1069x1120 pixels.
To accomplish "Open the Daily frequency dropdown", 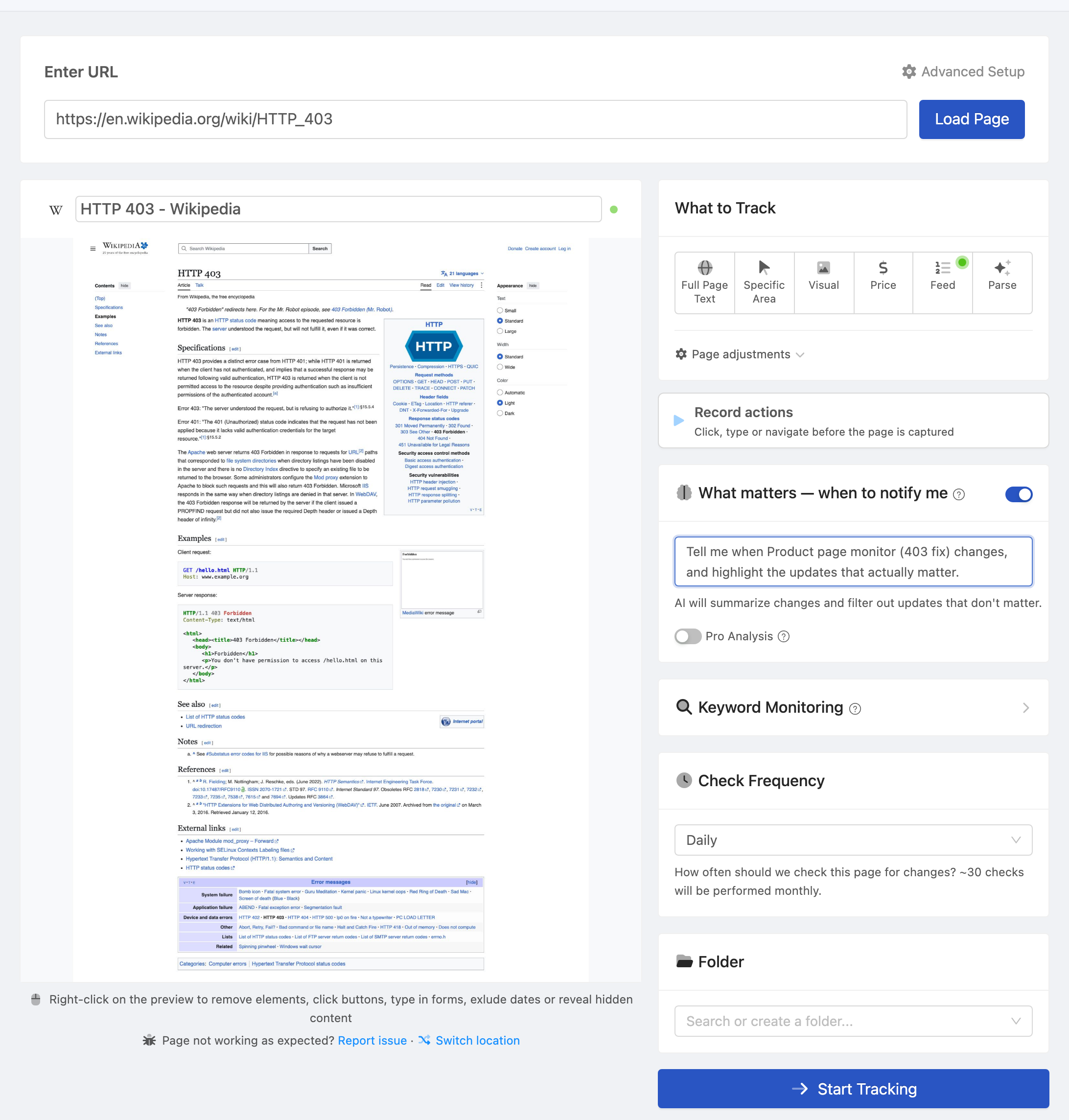I will (x=853, y=840).
